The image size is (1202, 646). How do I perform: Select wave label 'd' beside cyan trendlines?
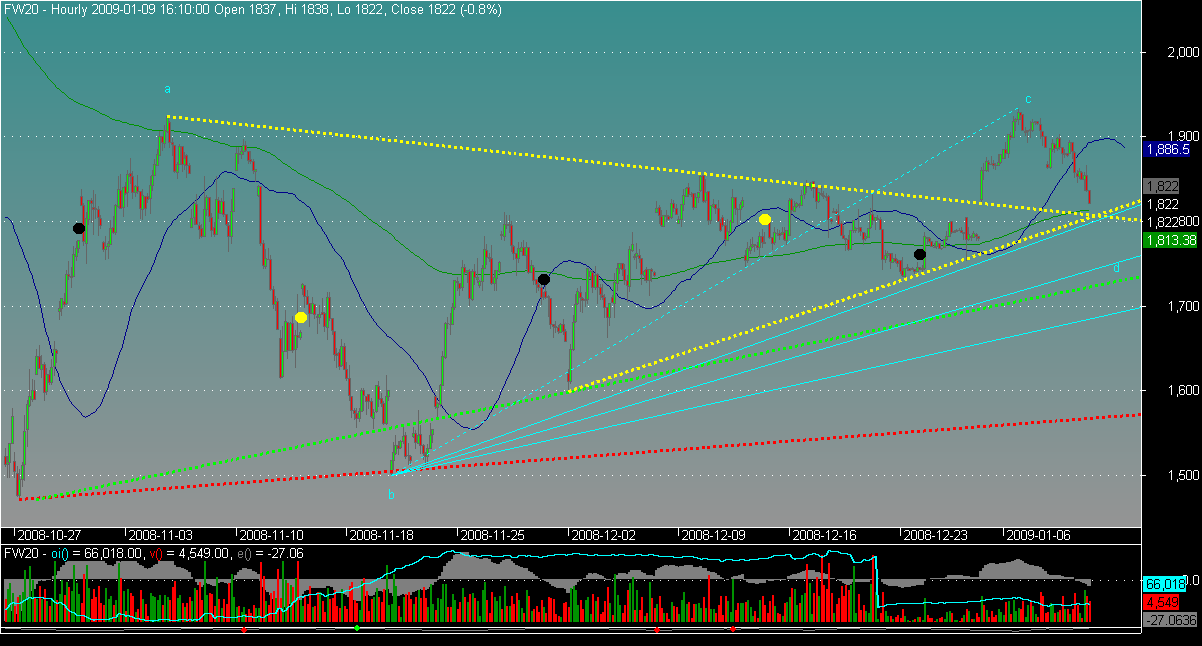(x=1116, y=267)
